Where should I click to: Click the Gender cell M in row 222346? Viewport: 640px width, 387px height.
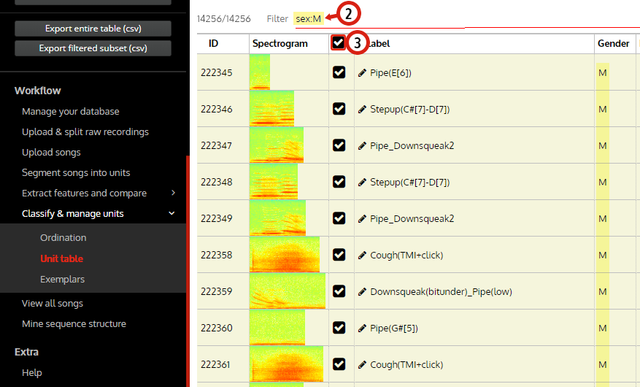602,109
